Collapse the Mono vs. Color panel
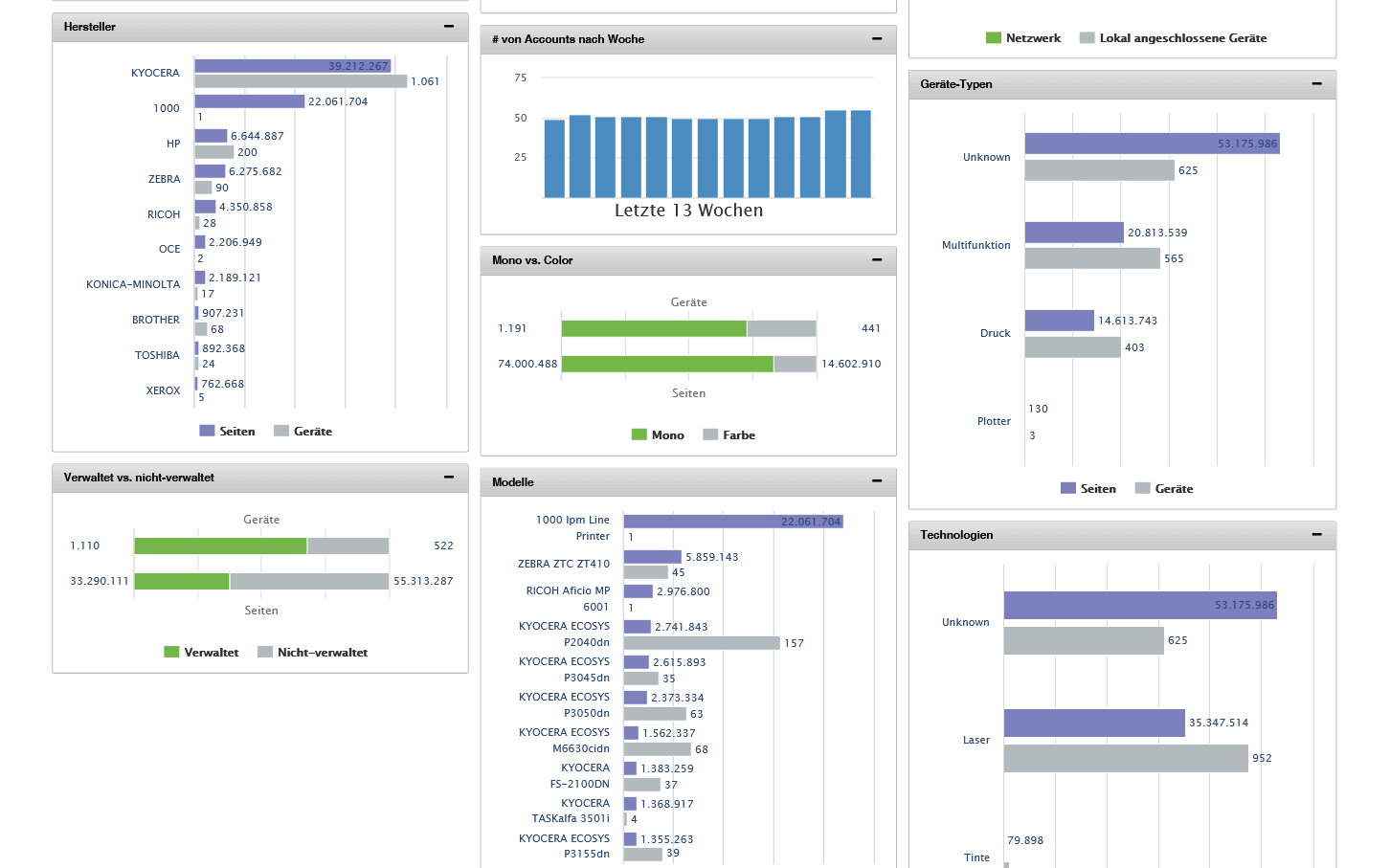This screenshot has width=1390, height=868. 876,260
